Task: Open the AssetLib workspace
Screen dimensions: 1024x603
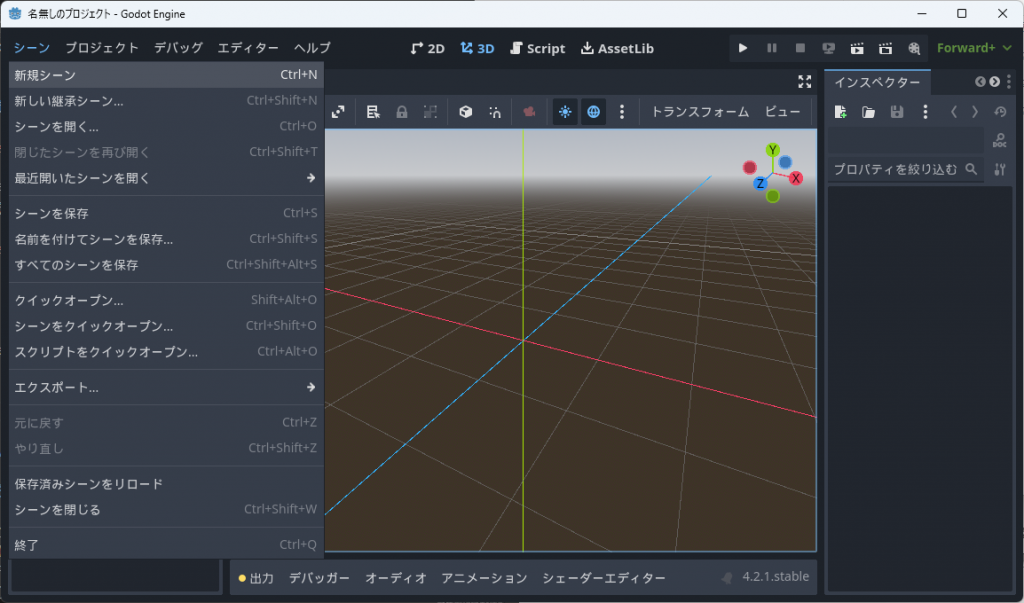Action: 617,48
